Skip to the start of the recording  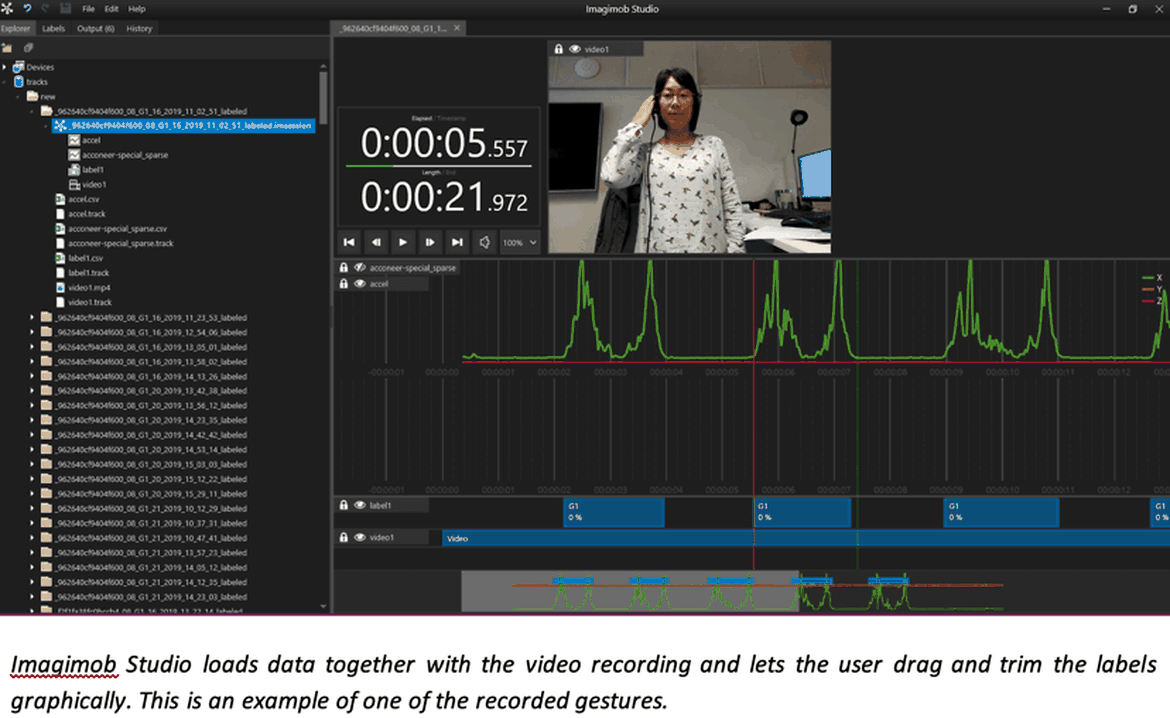348,242
